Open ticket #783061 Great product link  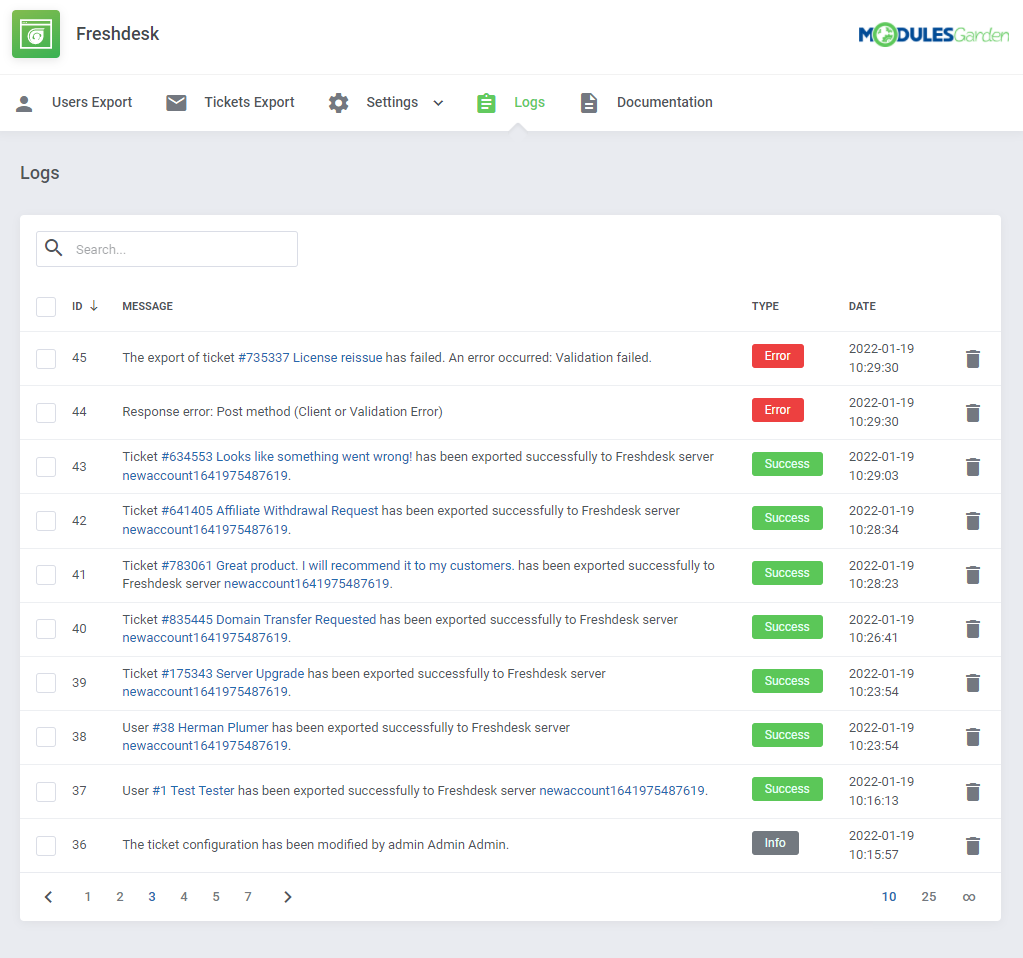[x=337, y=565]
